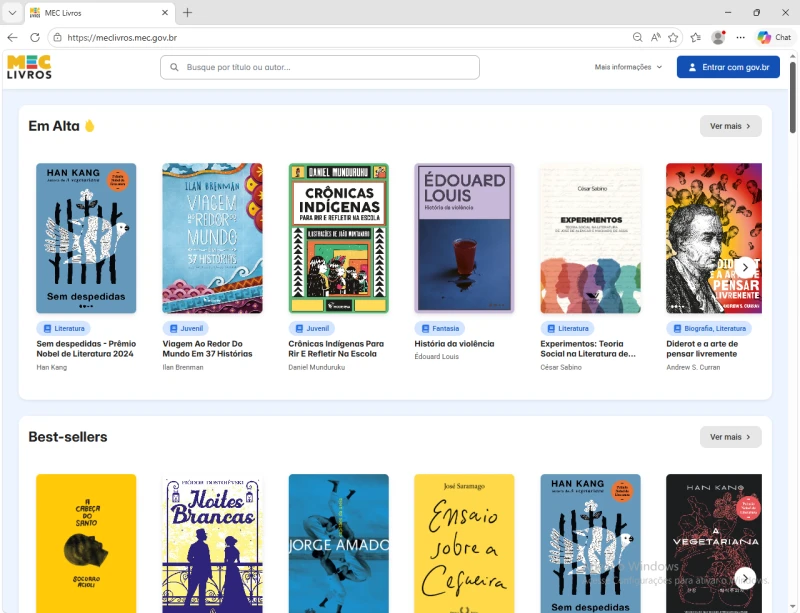800x613 pixels.
Task: Open the Crônicas Indígenas book cover
Action: (x=338, y=238)
